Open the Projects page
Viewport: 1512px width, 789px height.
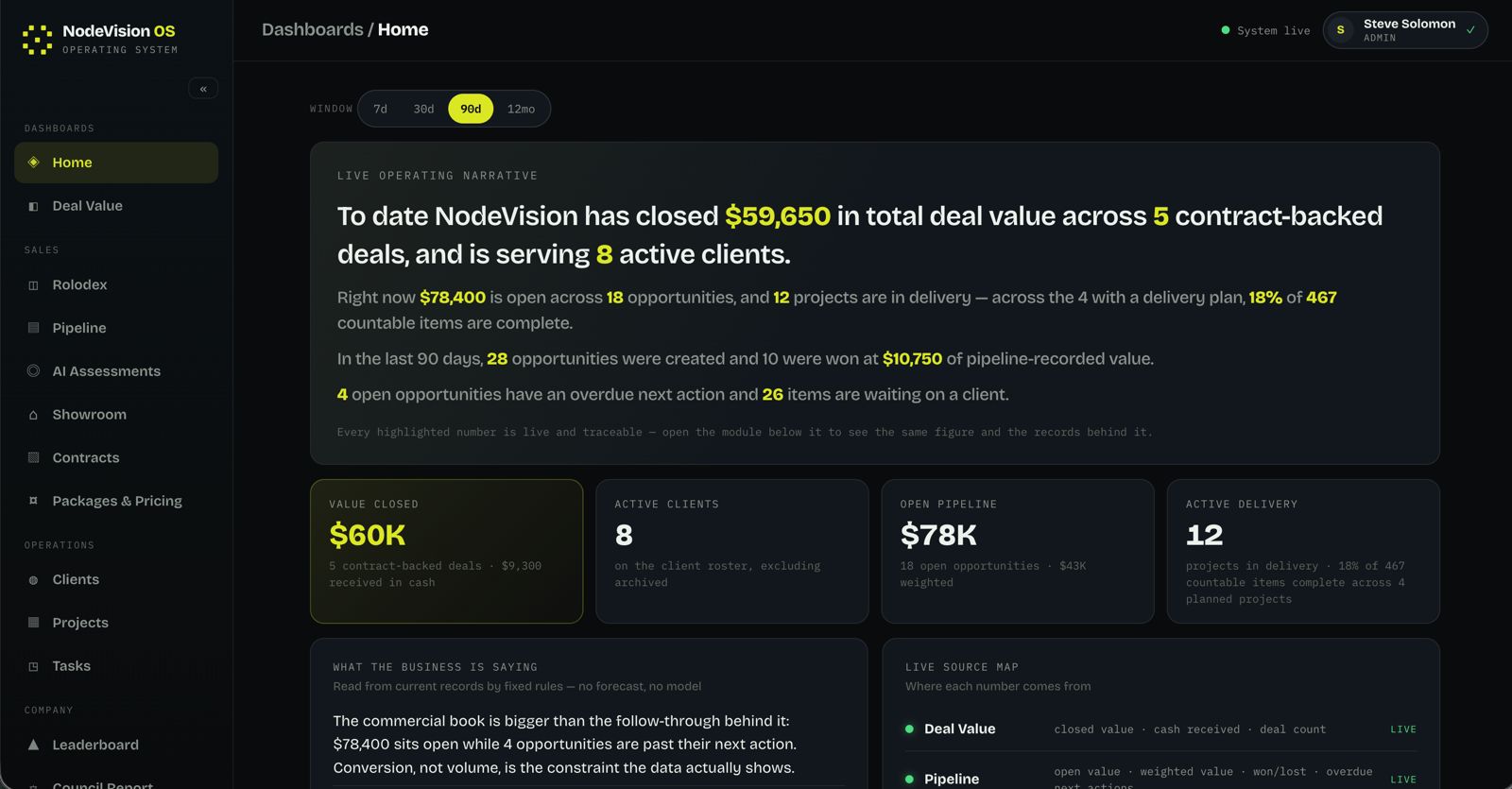click(116, 623)
